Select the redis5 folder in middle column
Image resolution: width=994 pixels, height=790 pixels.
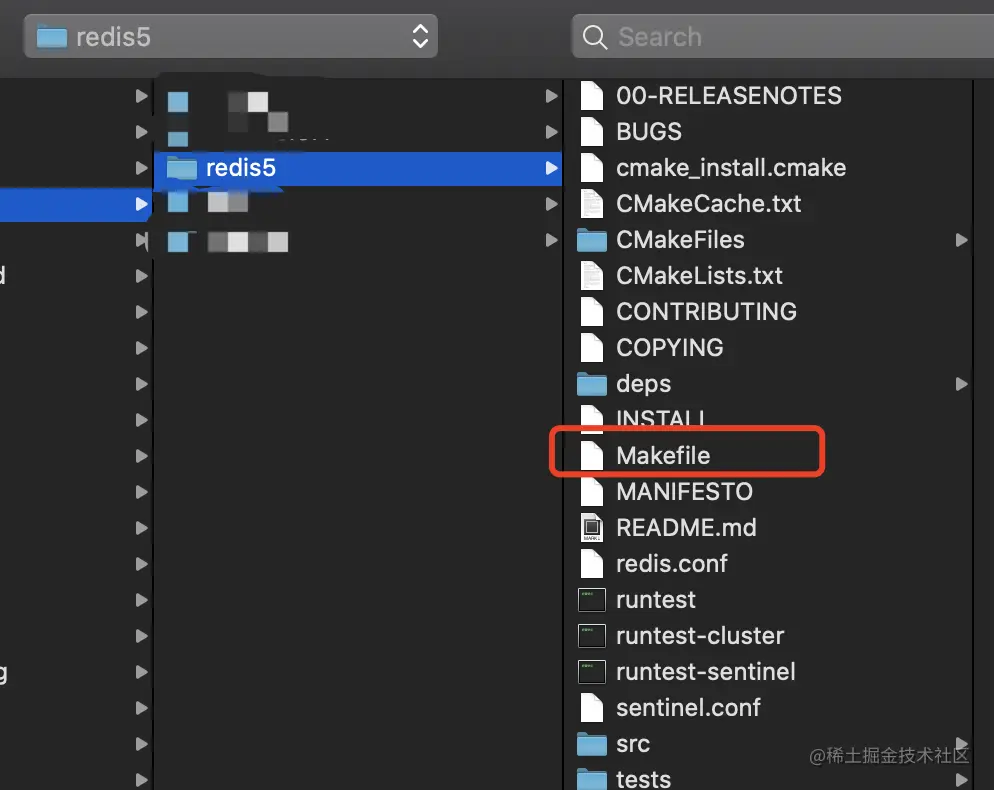358,168
